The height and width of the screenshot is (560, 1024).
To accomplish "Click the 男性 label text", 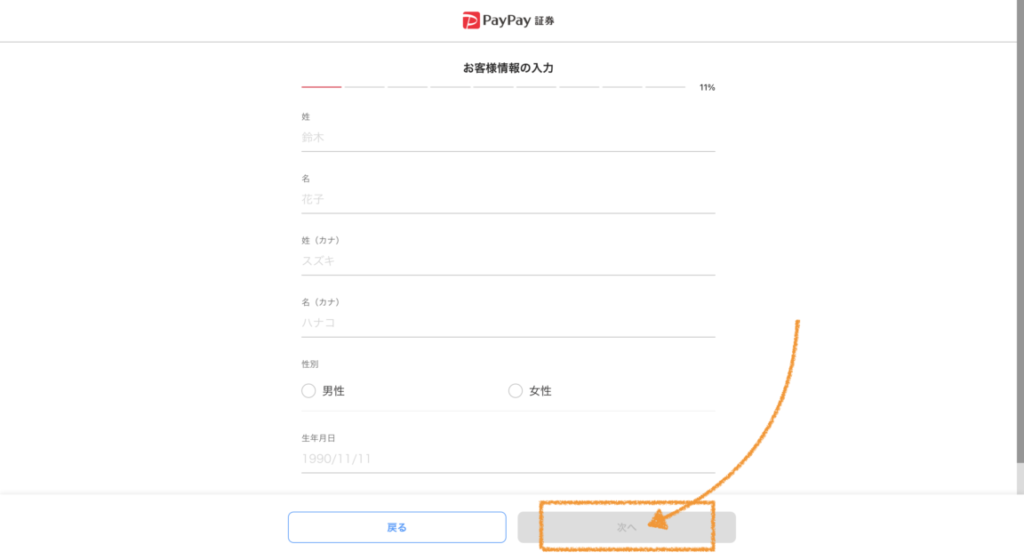I will [x=333, y=391].
